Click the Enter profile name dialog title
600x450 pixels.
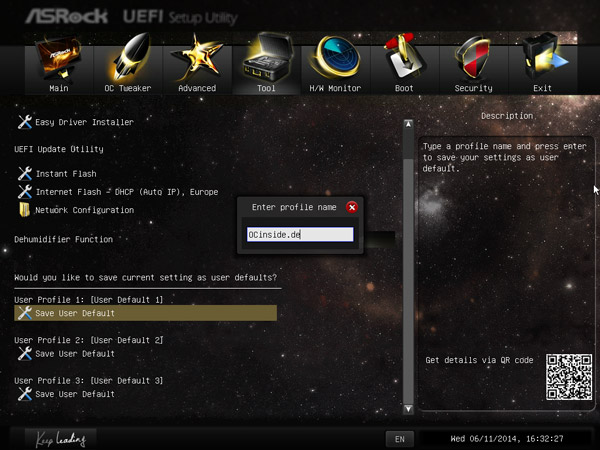(x=294, y=207)
